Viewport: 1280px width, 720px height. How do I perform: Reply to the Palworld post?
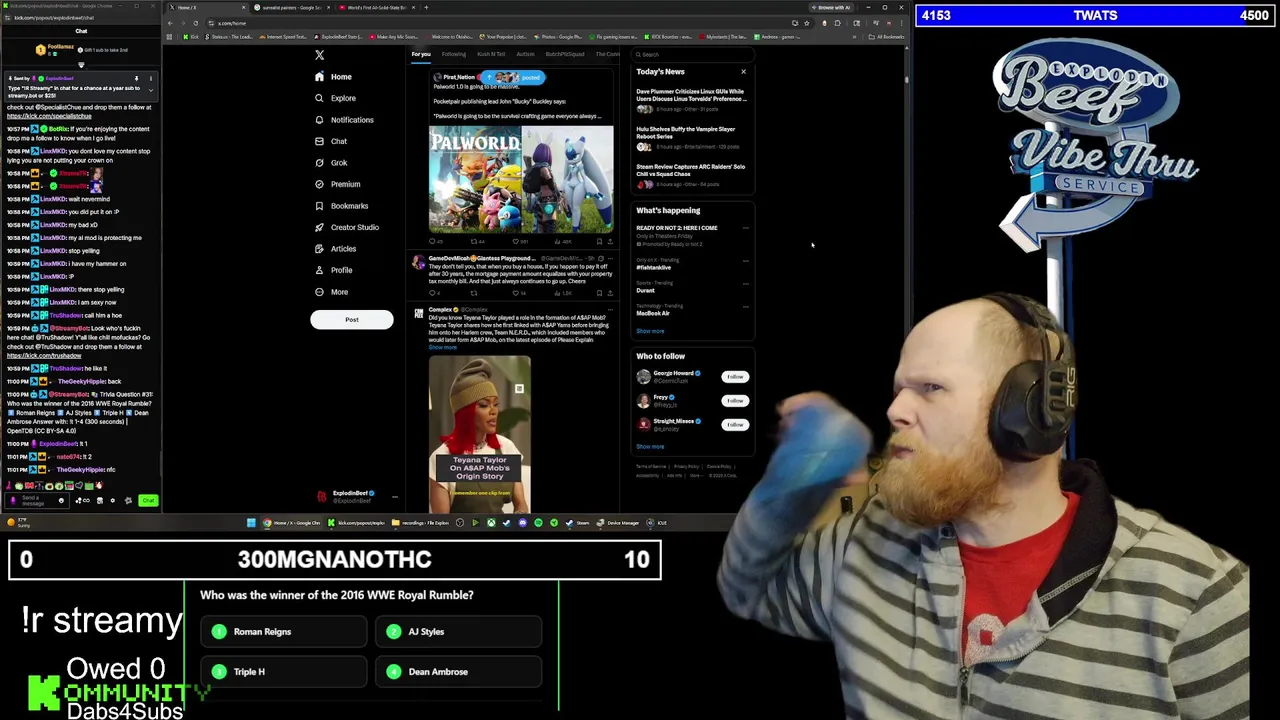point(434,241)
